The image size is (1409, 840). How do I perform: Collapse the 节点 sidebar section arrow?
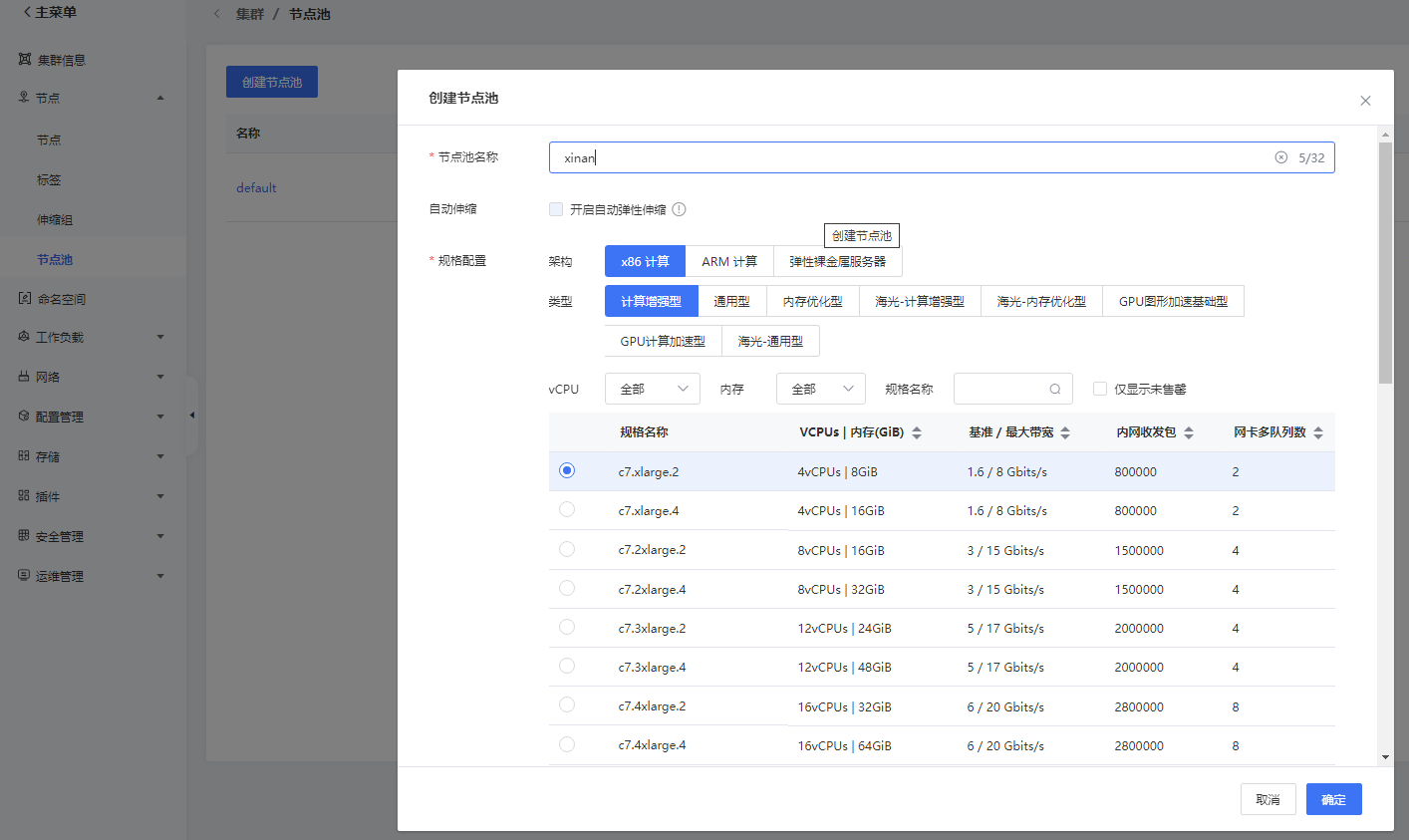point(160,98)
